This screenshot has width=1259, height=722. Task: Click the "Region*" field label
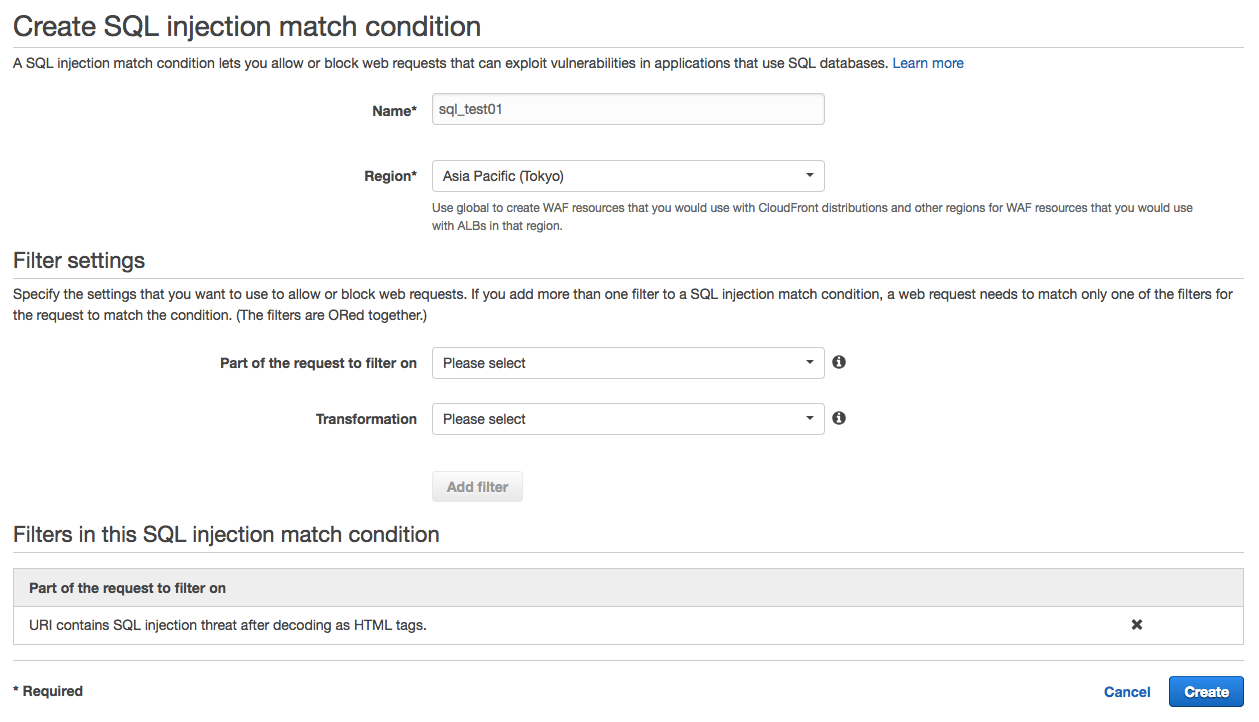point(390,176)
